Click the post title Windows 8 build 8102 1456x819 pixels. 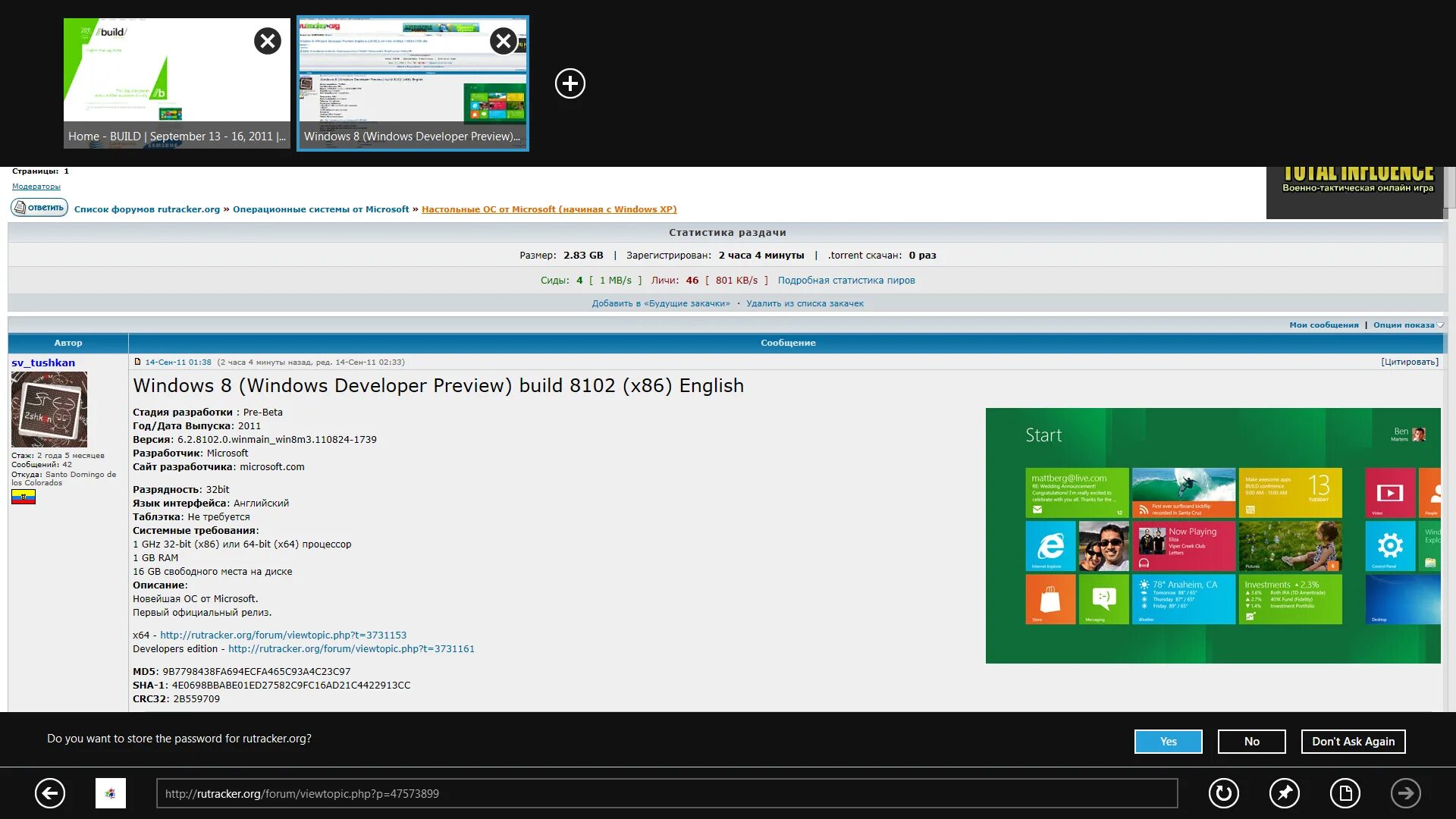(x=438, y=386)
